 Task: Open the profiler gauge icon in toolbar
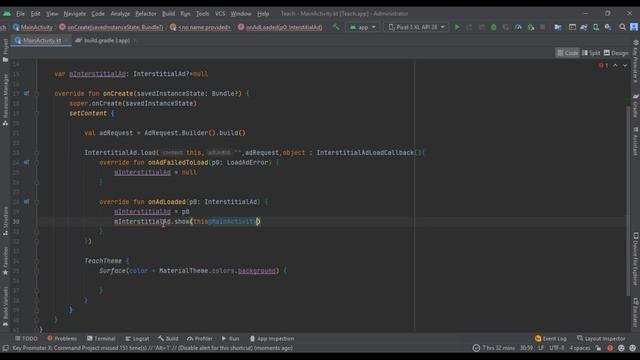coord(518,27)
